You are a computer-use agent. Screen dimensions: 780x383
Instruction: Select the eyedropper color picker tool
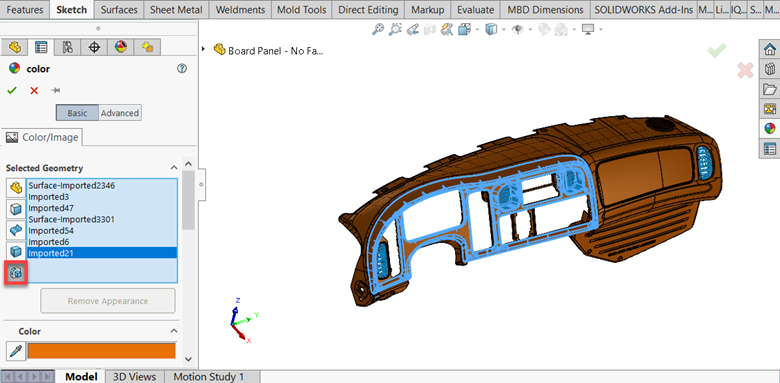click(x=15, y=351)
